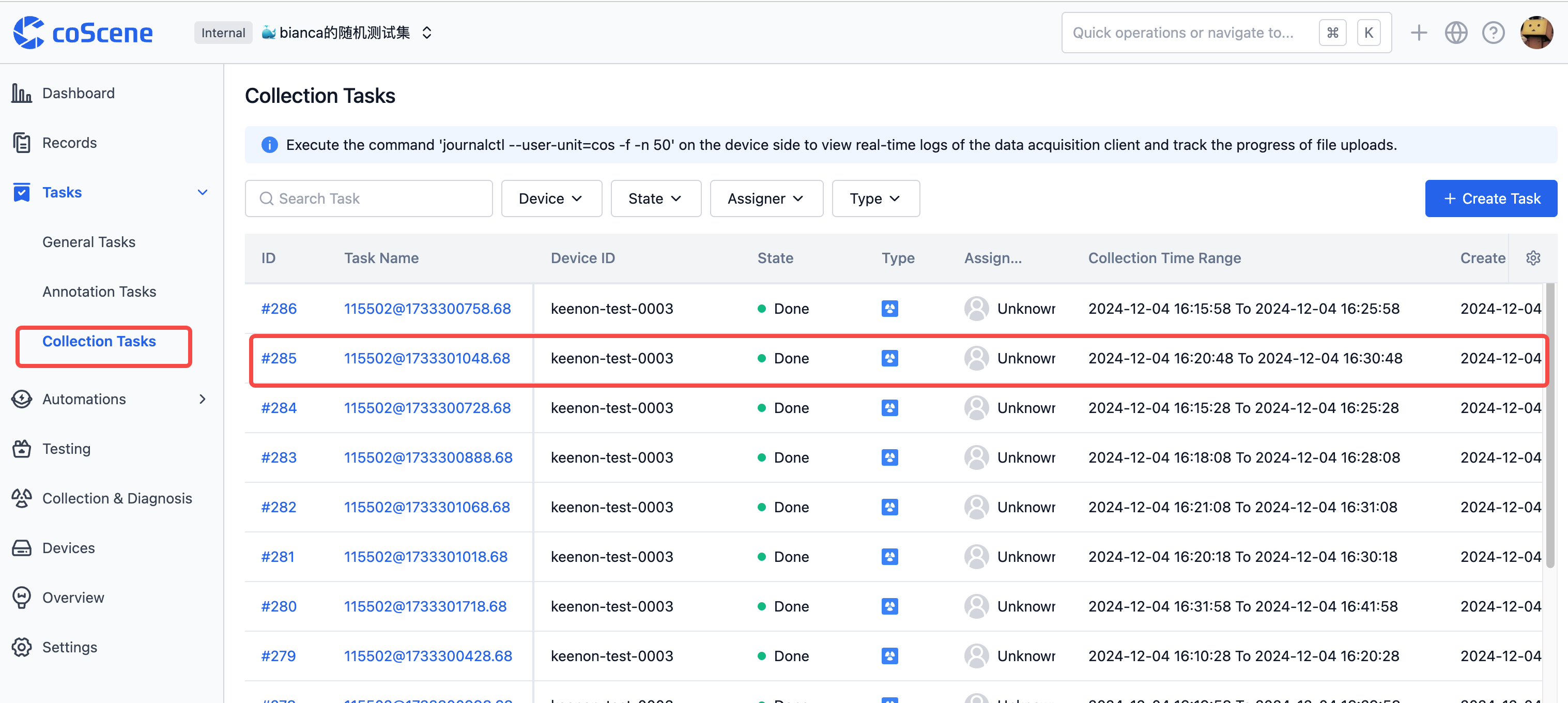Click the Collection Time Range column header
Screen dimensions: 1568x703
(1164, 258)
